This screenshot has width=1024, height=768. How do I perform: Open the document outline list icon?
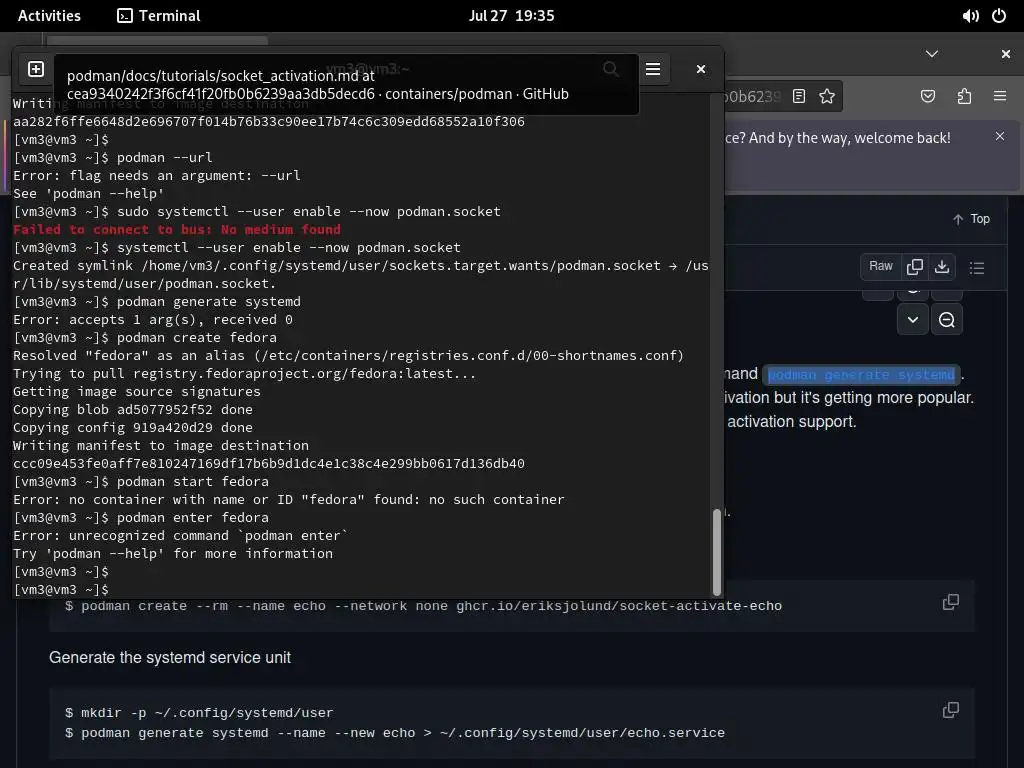(x=977, y=267)
